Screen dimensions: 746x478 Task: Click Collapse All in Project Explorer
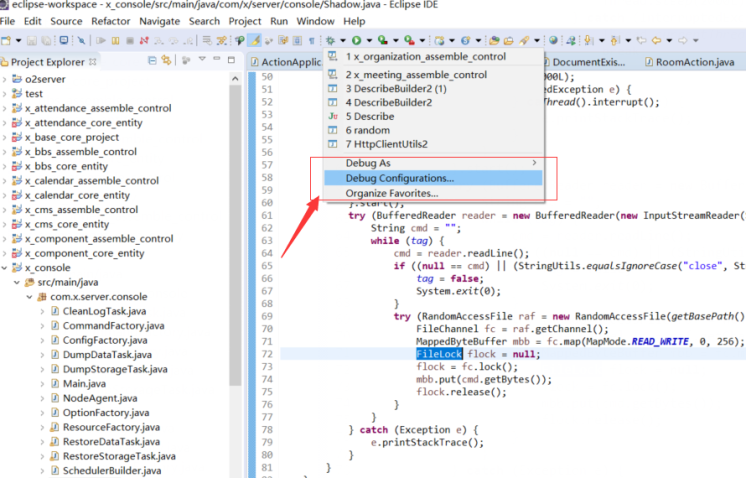[152, 60]
